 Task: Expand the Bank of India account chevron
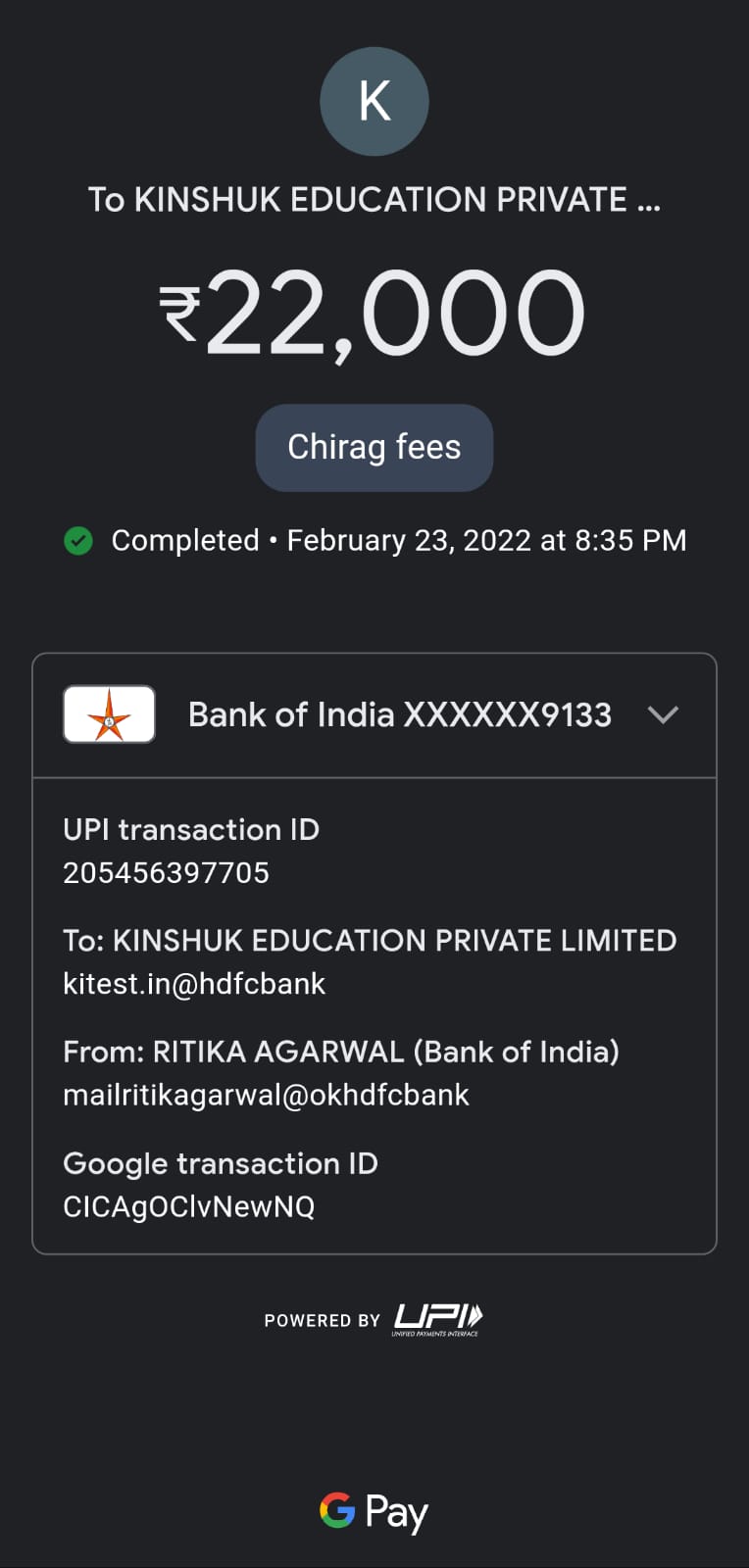tap(664, 714)
